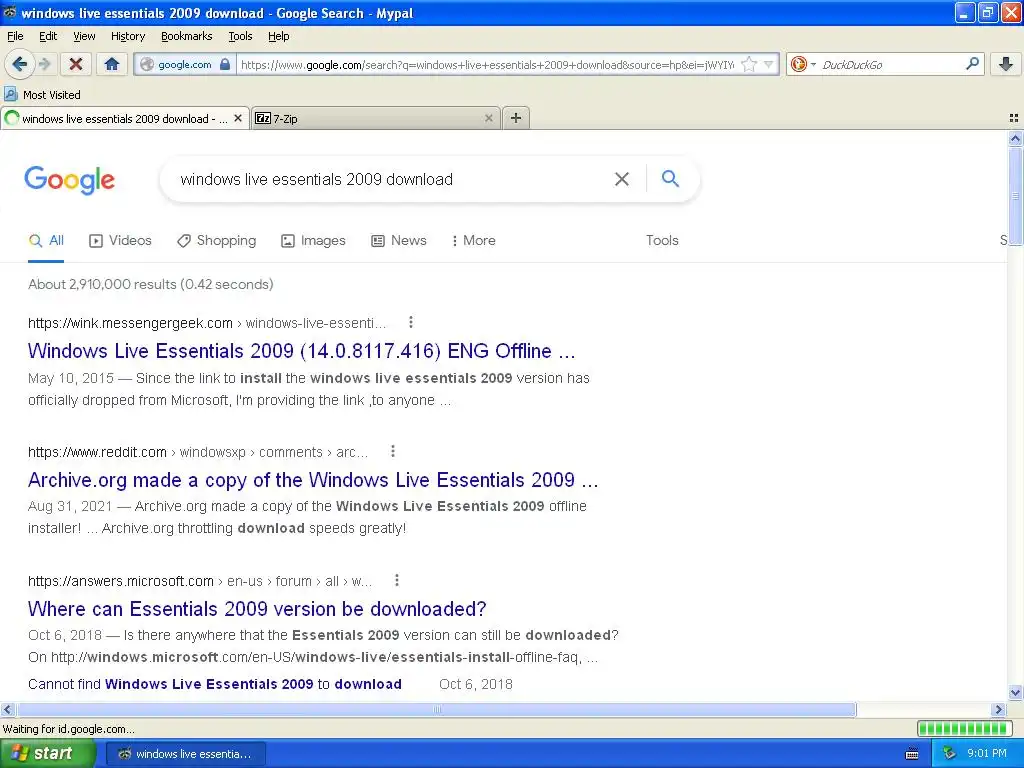This screenshot has width=1024, height=768.
Task: Click the horizontal scrollbar thumb
Action: [x=436, y=709]
